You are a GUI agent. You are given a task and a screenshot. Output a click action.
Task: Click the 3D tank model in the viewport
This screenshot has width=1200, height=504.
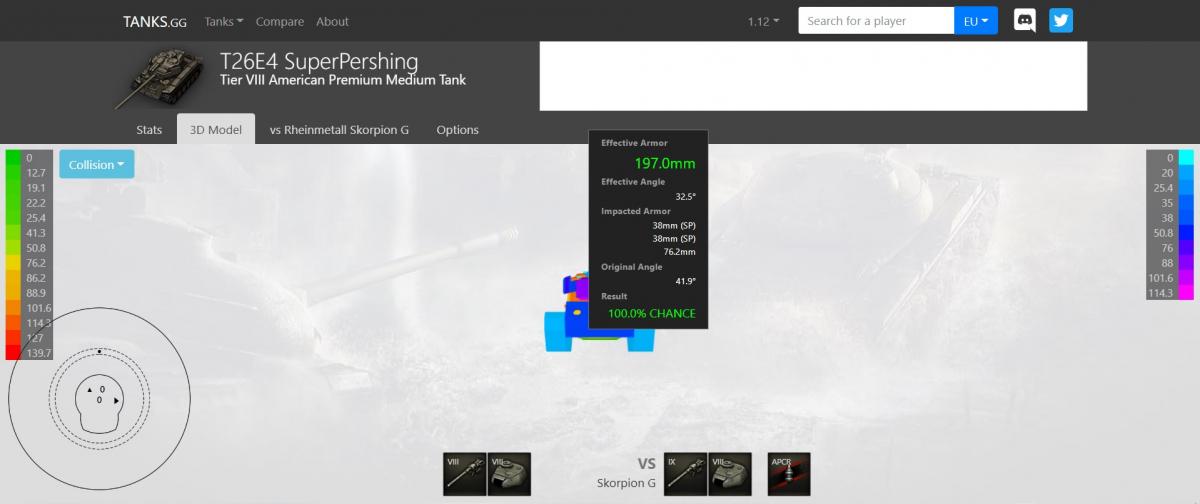click(x=601, y=312)
